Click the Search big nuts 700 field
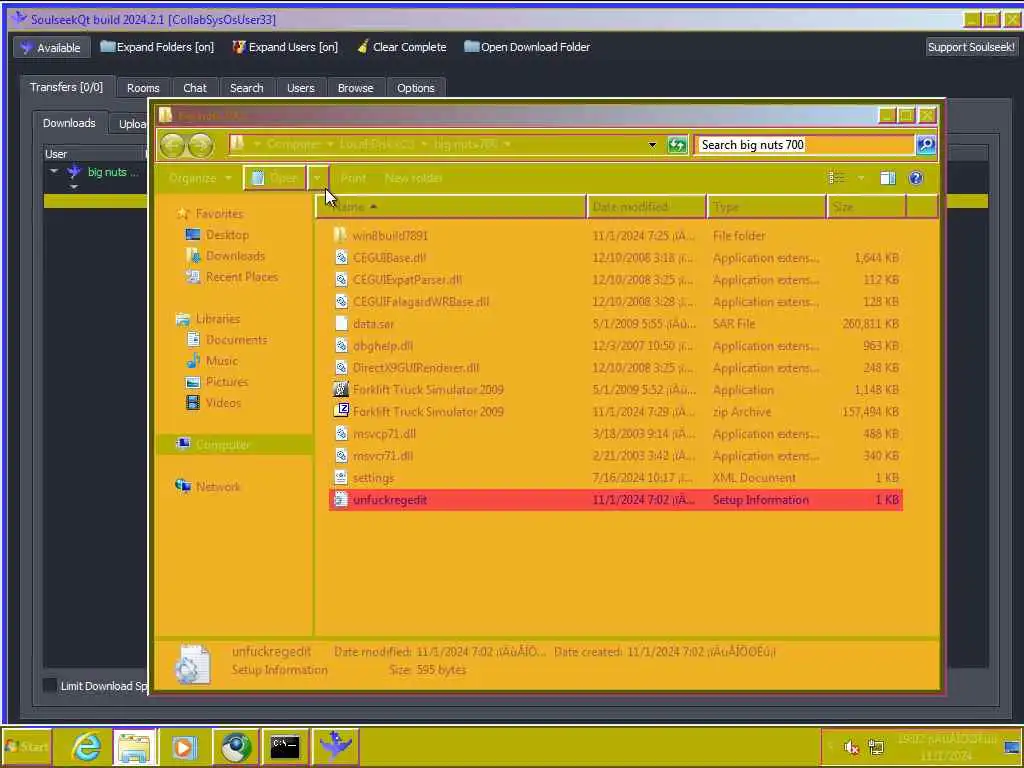Image resolution: width=1024 pixels, height=768 pixels. 803,145
